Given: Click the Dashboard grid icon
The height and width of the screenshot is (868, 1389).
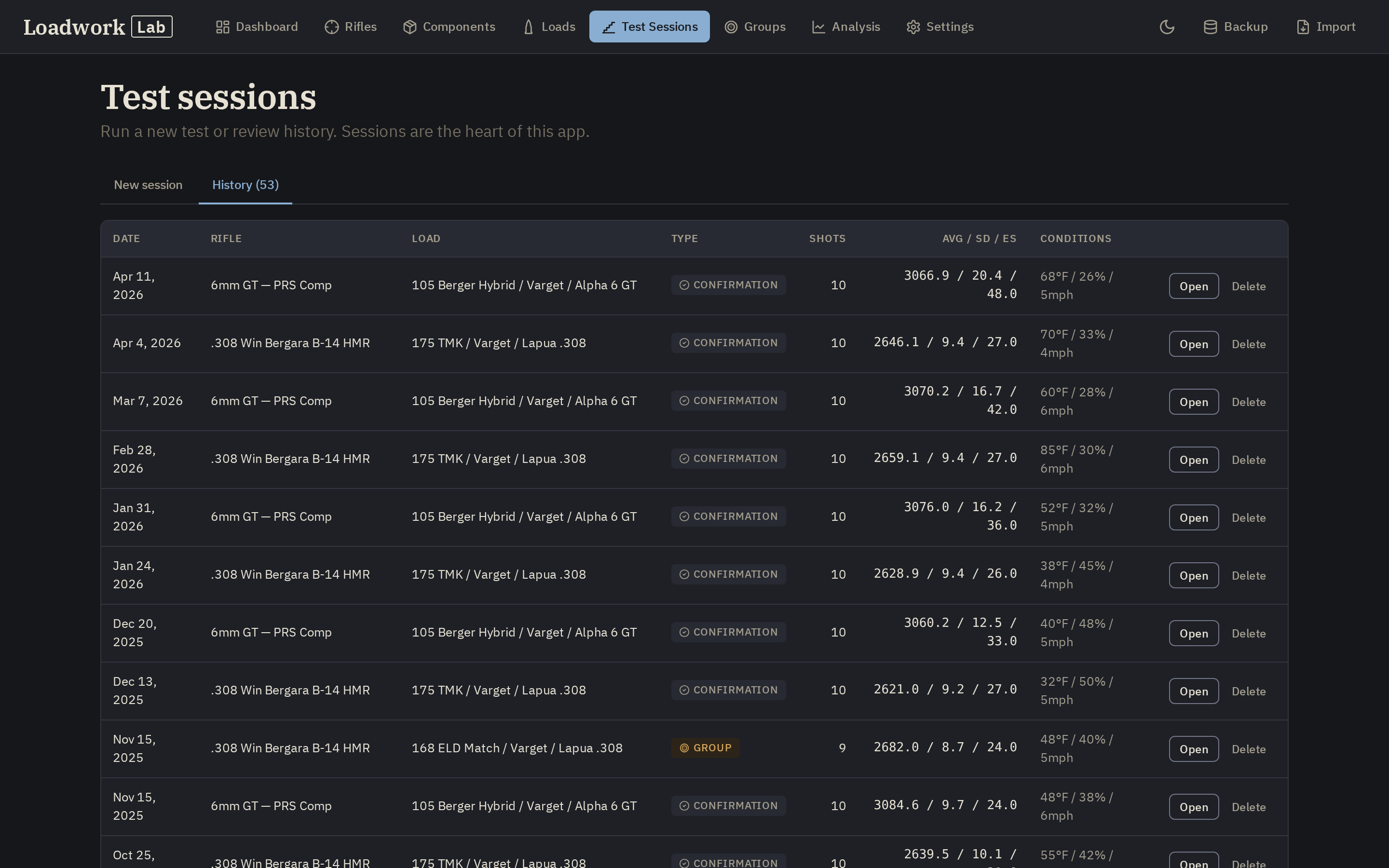Looking at the screenshot, I should [x=223, y=27].
